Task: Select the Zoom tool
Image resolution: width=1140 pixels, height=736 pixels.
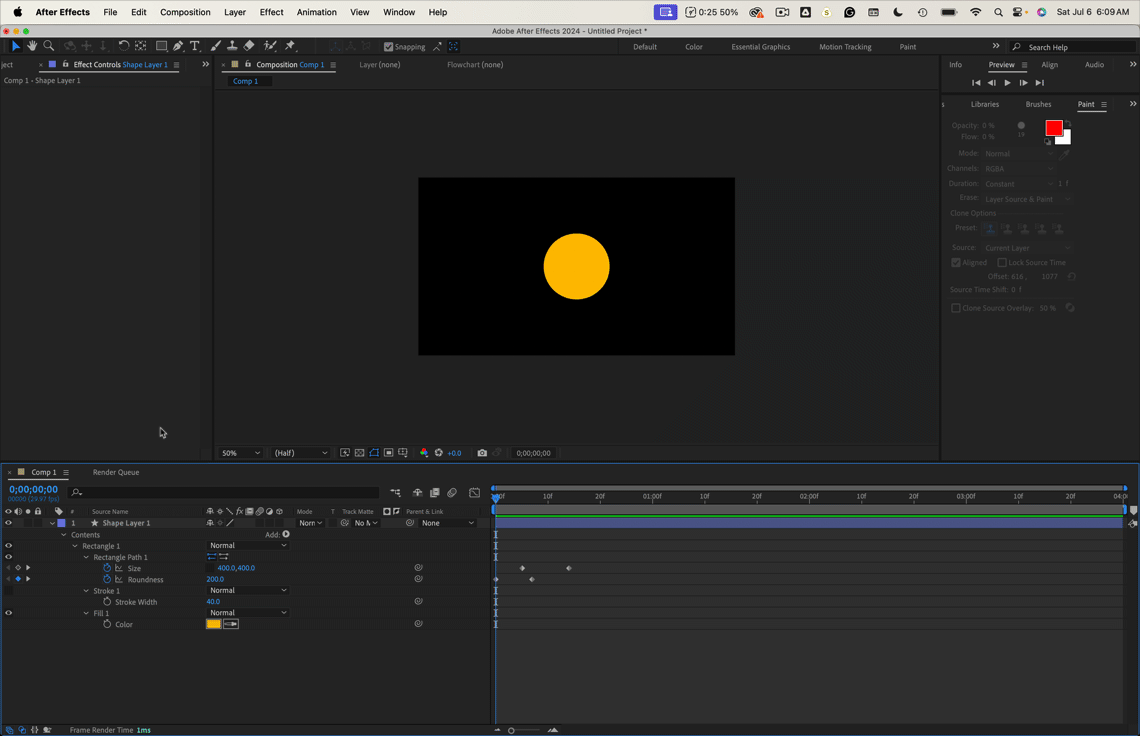Action: (47, 45)
